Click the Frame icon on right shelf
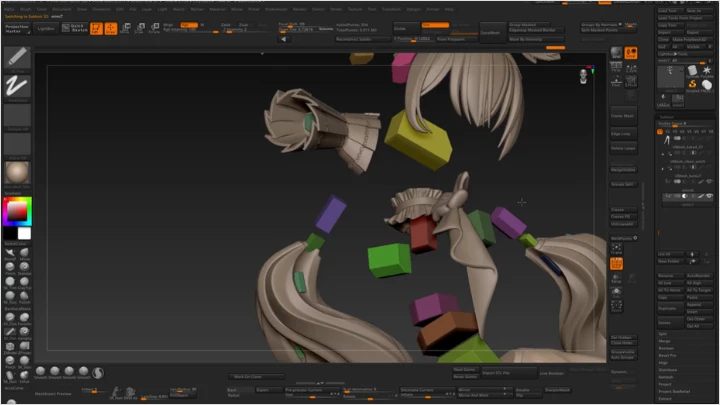720x405 pixels. pyautogui.click(x=617, y=246)
